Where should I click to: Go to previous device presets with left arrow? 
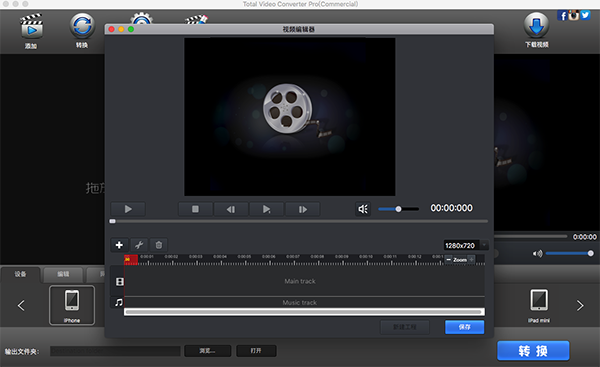[x=21, y=305]
